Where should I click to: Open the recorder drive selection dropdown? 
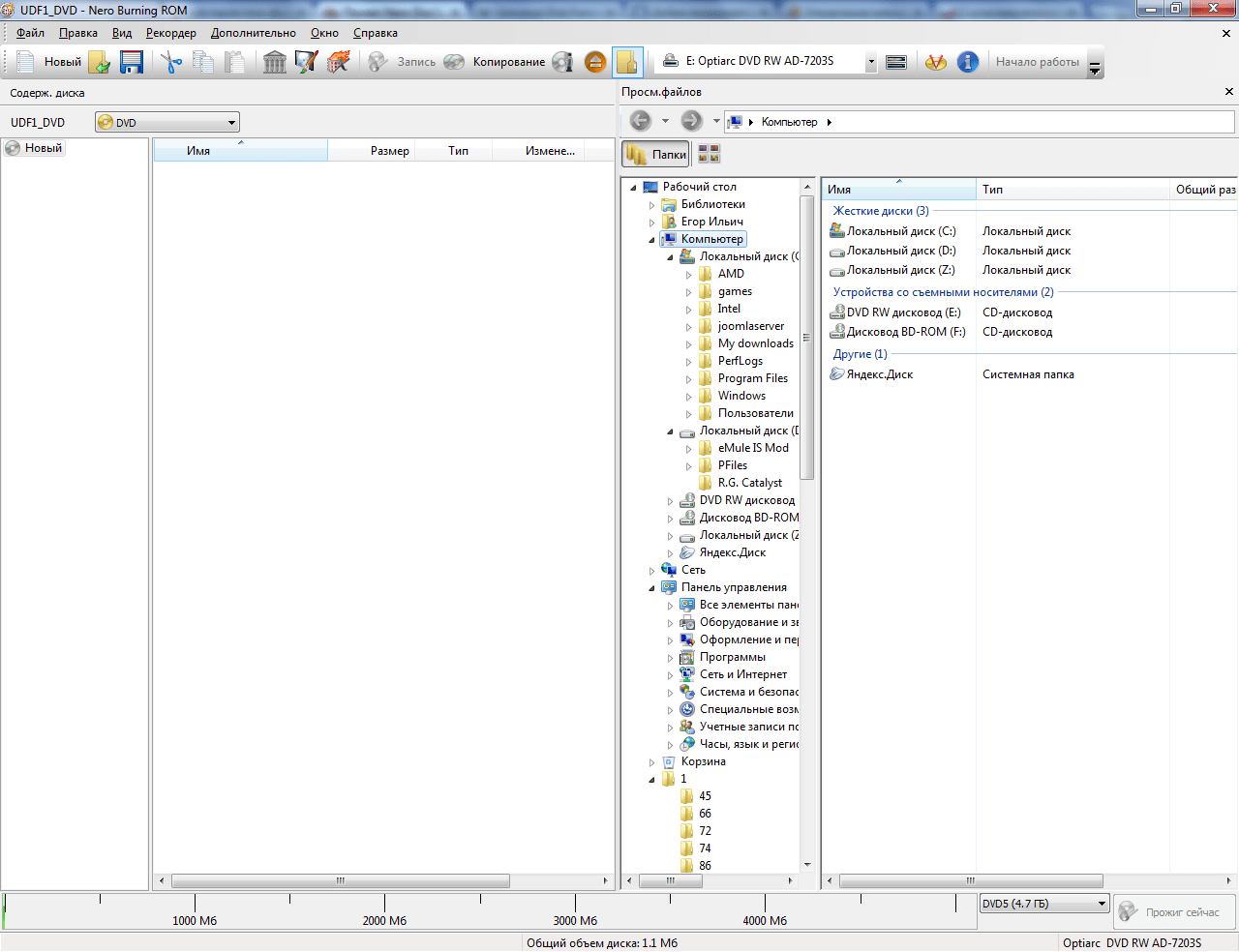point(870,62)
